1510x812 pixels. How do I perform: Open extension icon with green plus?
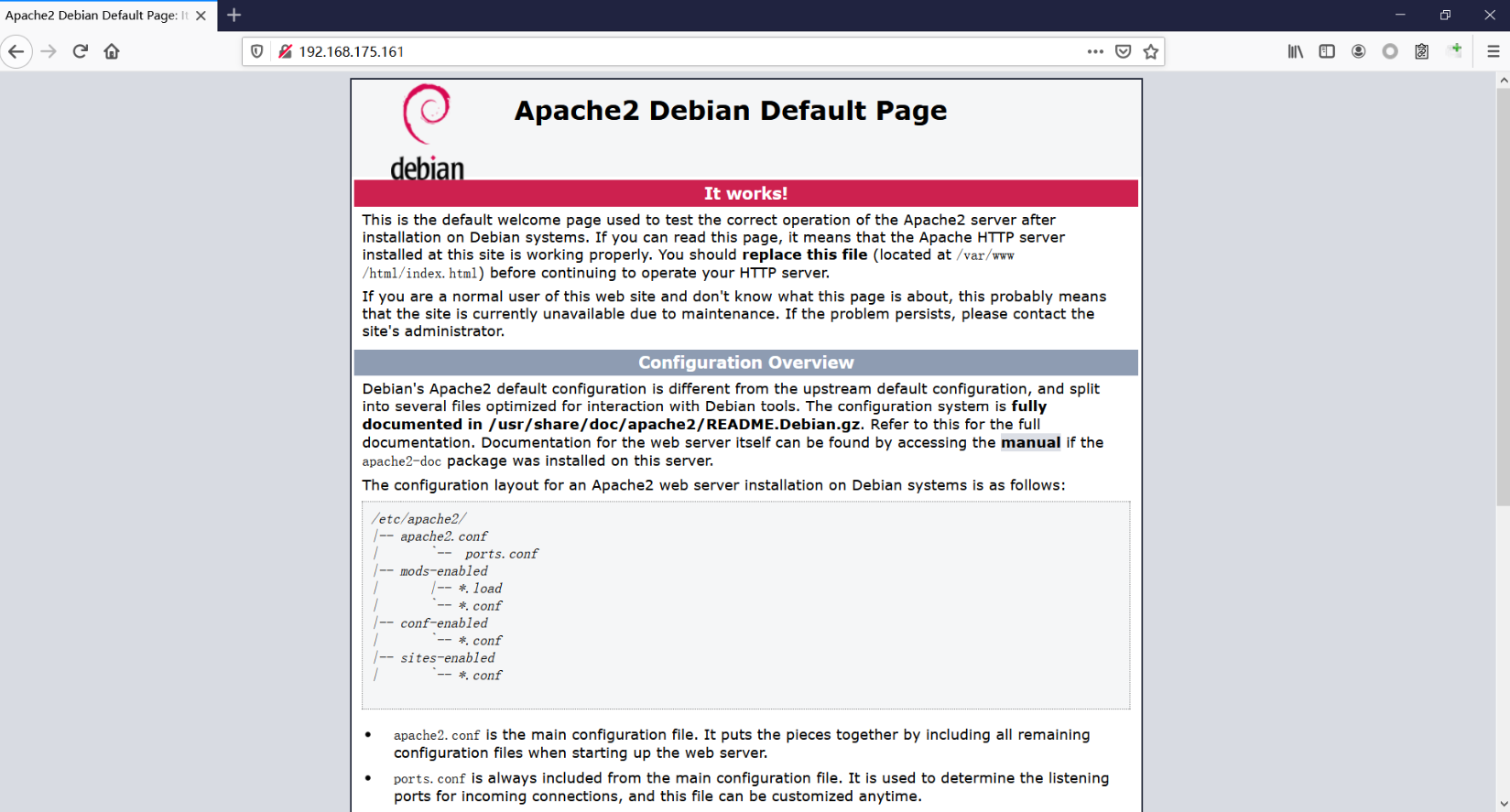click(x=1454, y=50)
